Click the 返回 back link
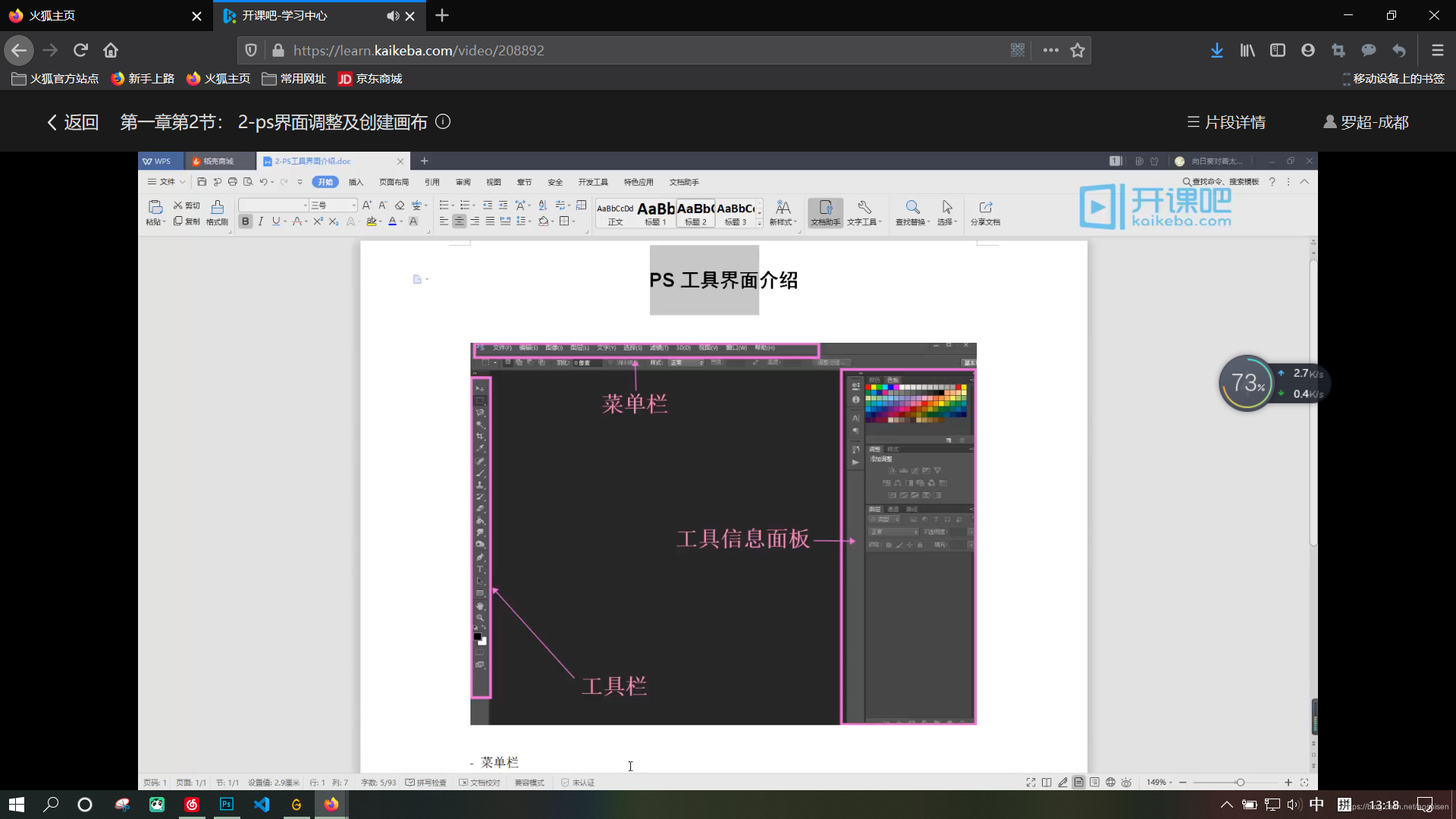The height and width of the screenshot is (819, 1456). point(74,122)
